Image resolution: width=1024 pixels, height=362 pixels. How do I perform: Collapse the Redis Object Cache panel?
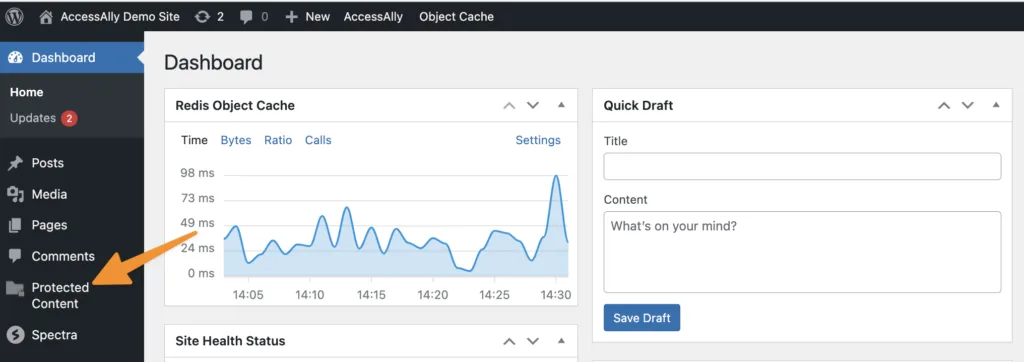pyautogui.click(x=561, y=105)
